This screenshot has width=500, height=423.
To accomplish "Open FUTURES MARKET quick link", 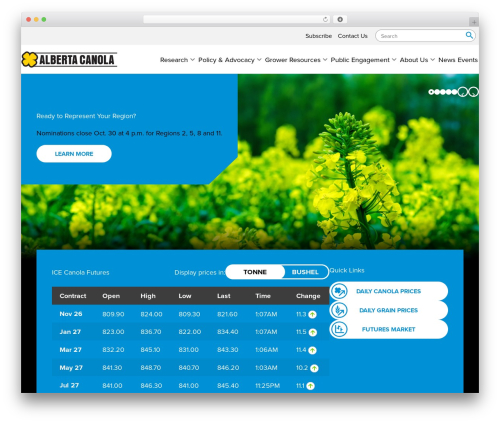I will coord(389,329).
